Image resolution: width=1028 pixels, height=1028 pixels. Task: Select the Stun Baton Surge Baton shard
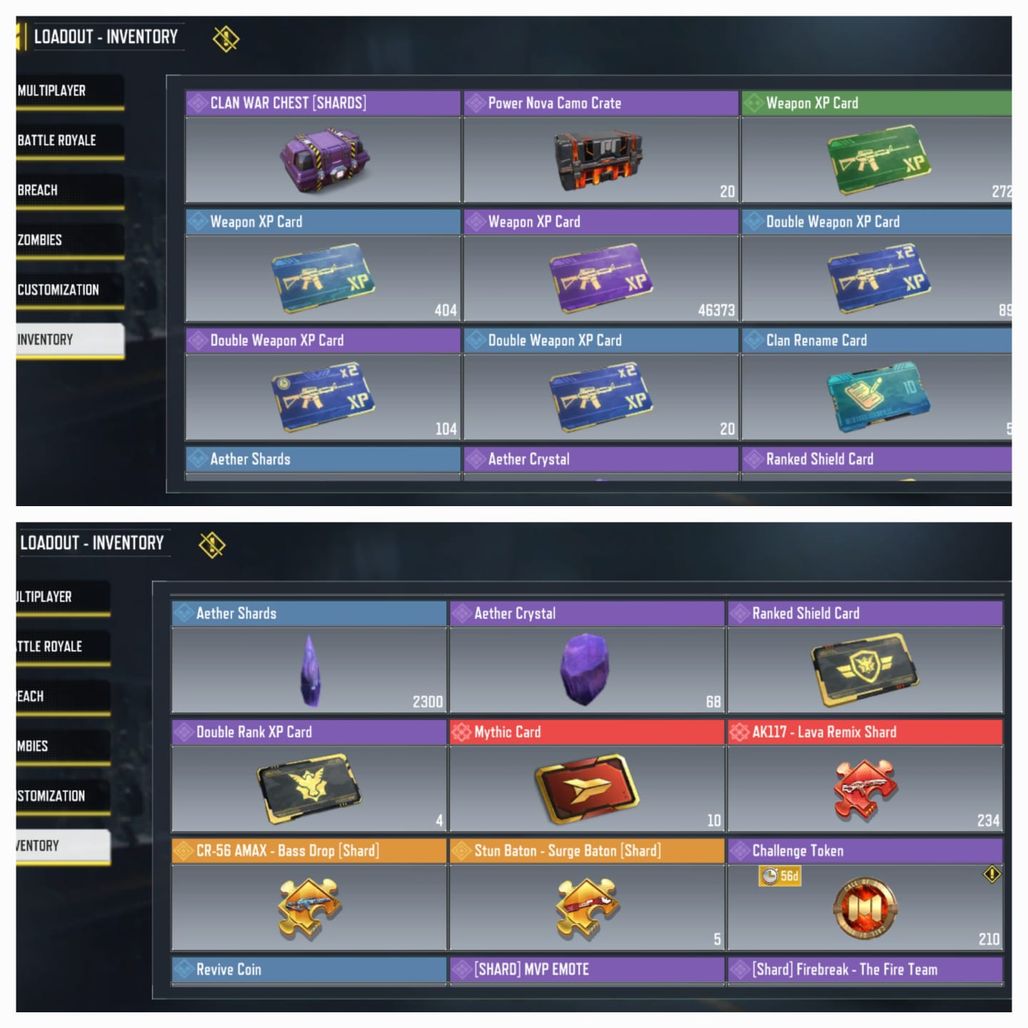(587, 907)
